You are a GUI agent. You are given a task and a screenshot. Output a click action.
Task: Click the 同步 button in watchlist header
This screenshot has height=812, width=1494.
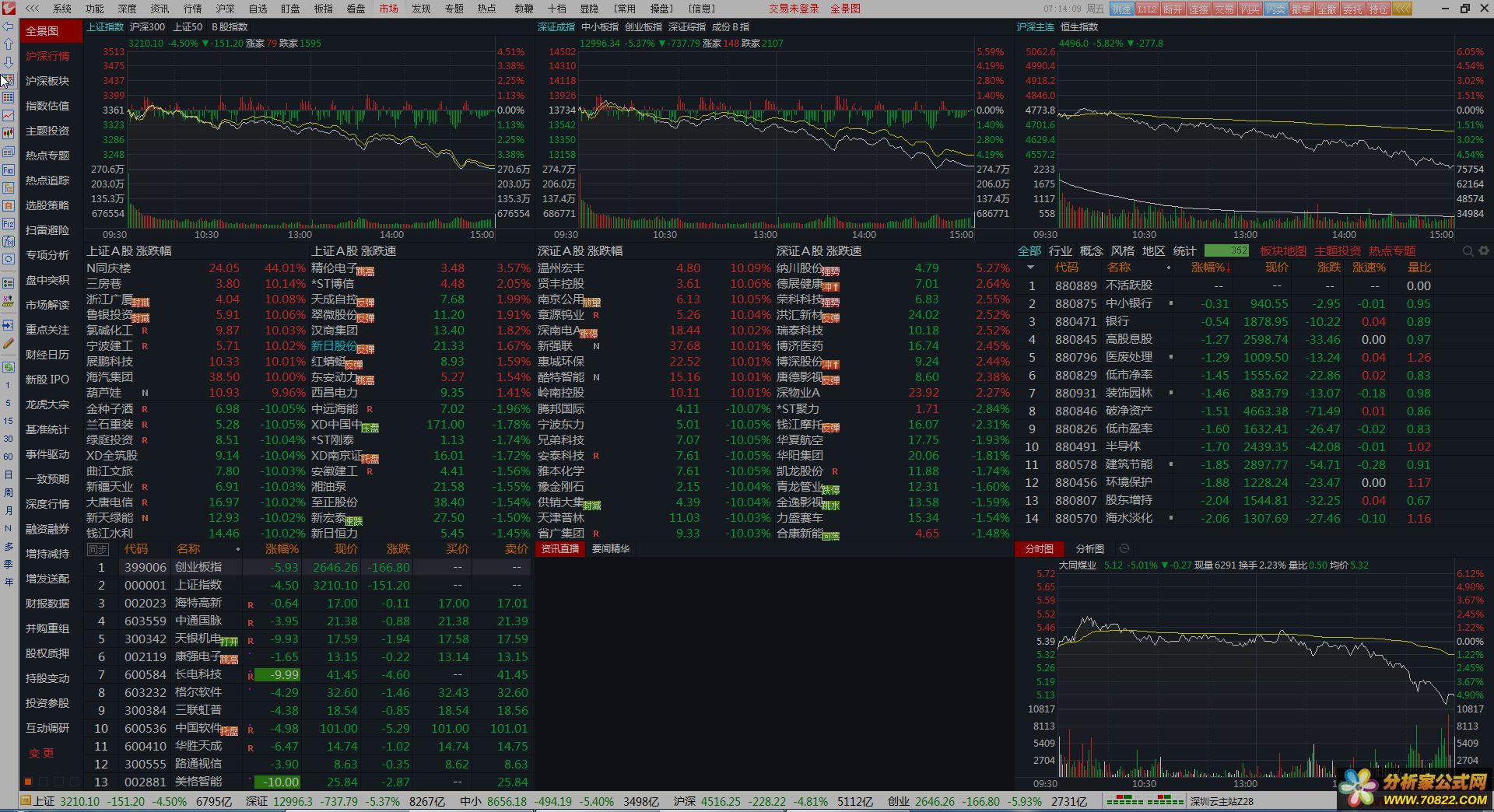98,549
